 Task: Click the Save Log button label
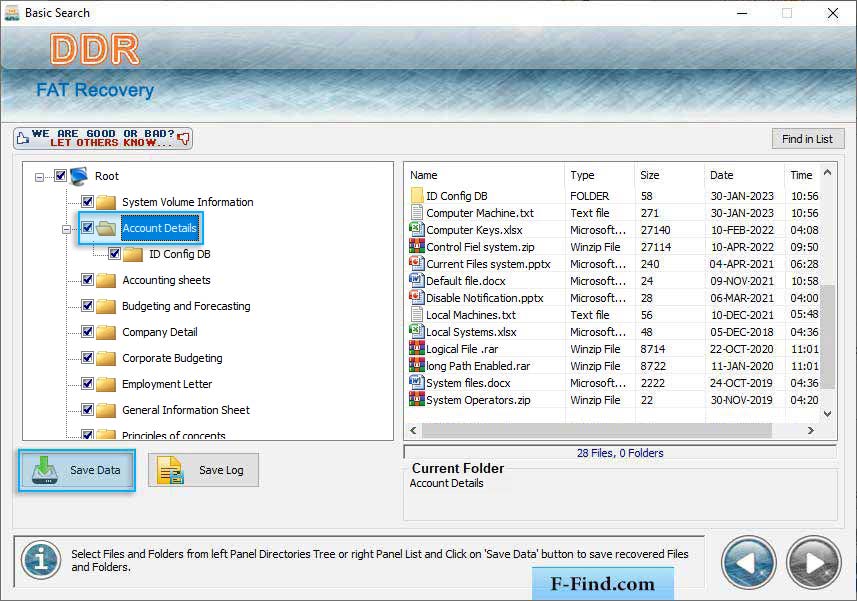click(x=221, y=470)
